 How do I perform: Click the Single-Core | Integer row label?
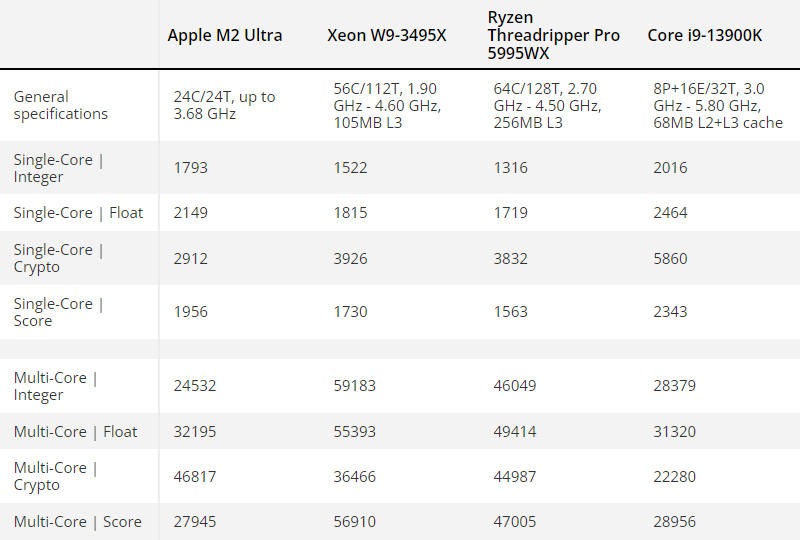pos(59,168)
